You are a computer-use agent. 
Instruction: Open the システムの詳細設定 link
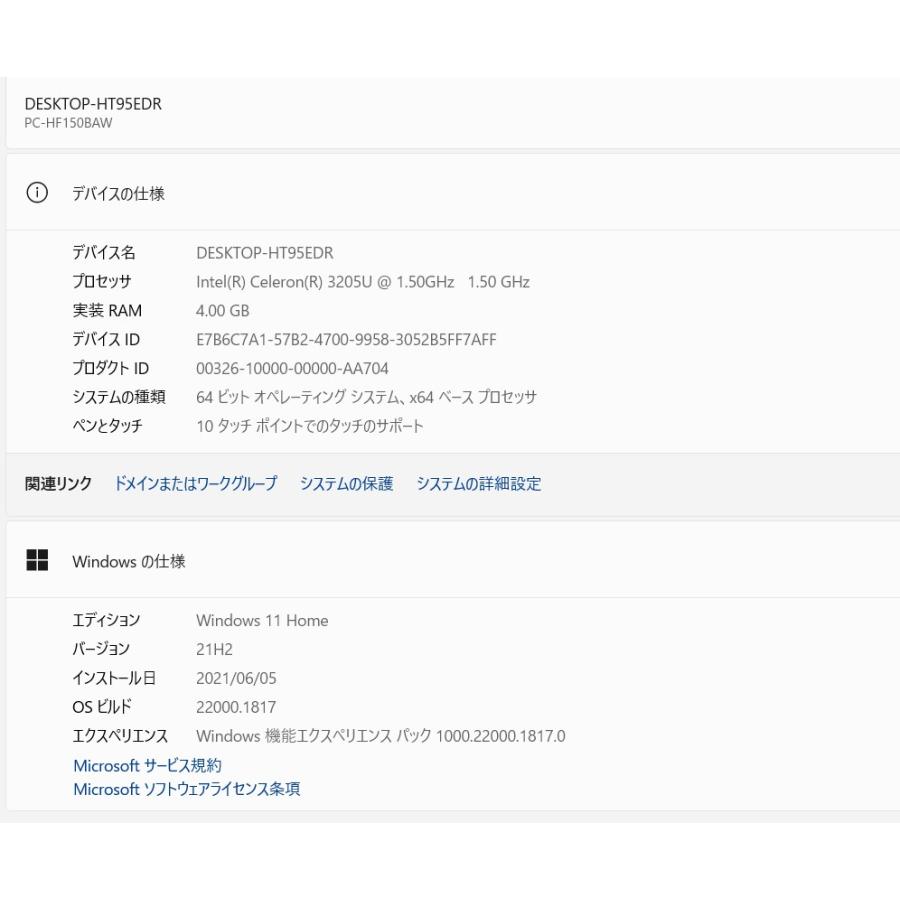pyautogui.click(x=478, y=484)
